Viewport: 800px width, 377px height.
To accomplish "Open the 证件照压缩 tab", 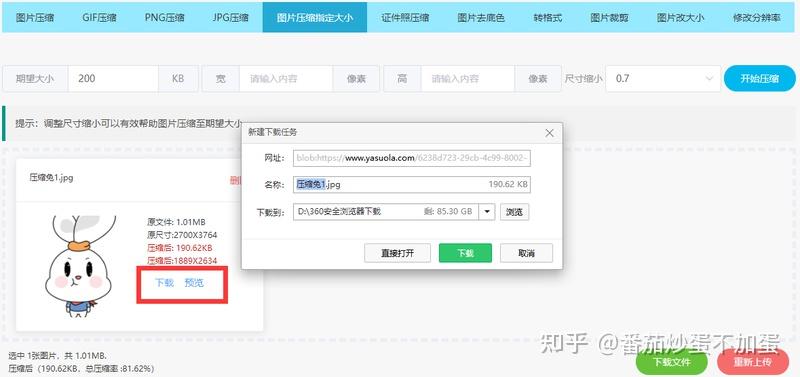I will (405, 17).
